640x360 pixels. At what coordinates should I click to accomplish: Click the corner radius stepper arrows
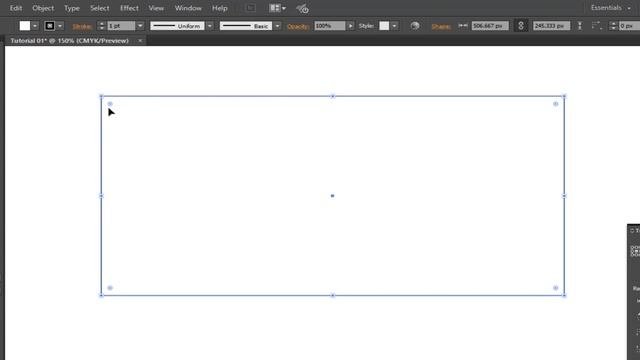point(613,26)
